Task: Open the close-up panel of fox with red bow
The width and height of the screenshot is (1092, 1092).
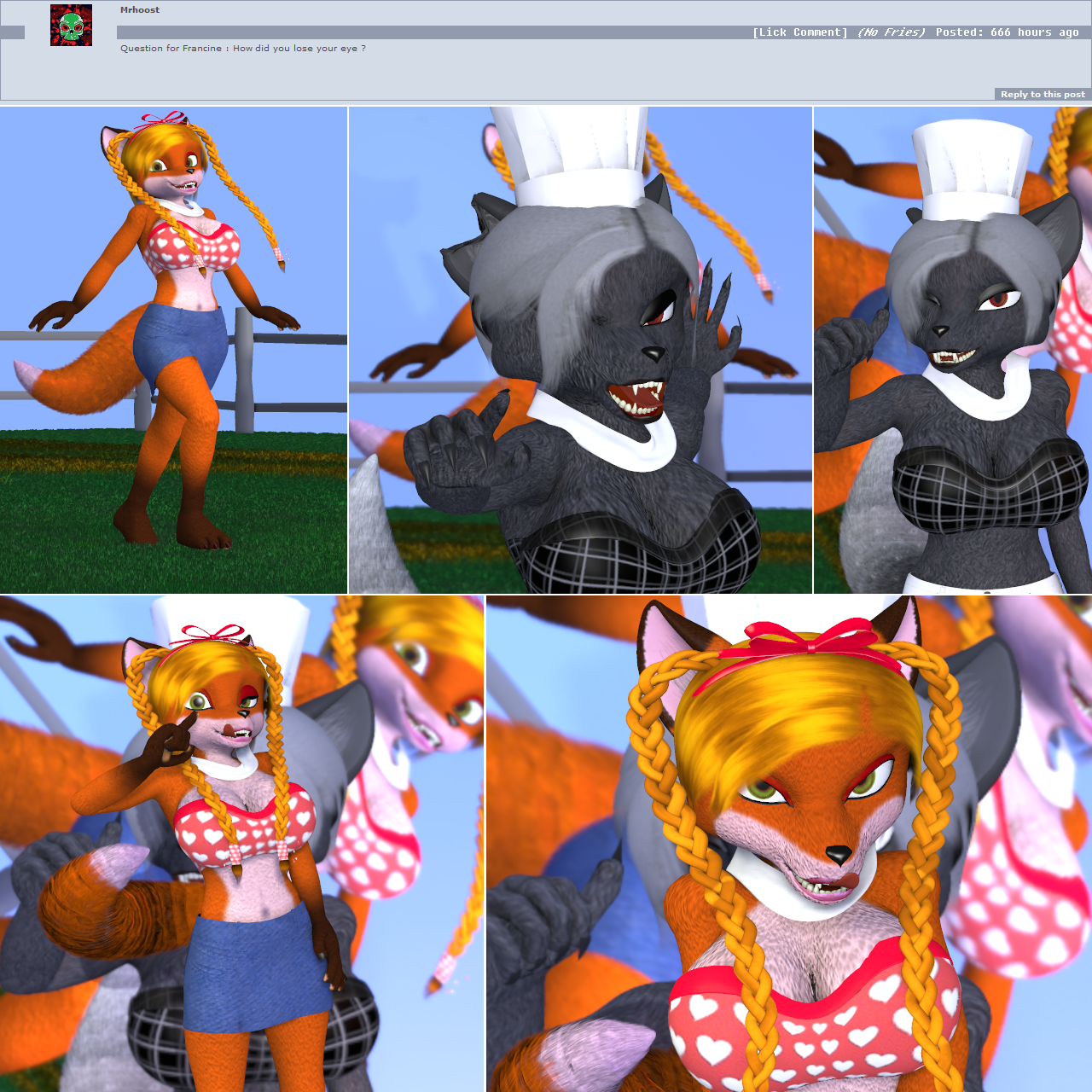Action: click(789, 844)
